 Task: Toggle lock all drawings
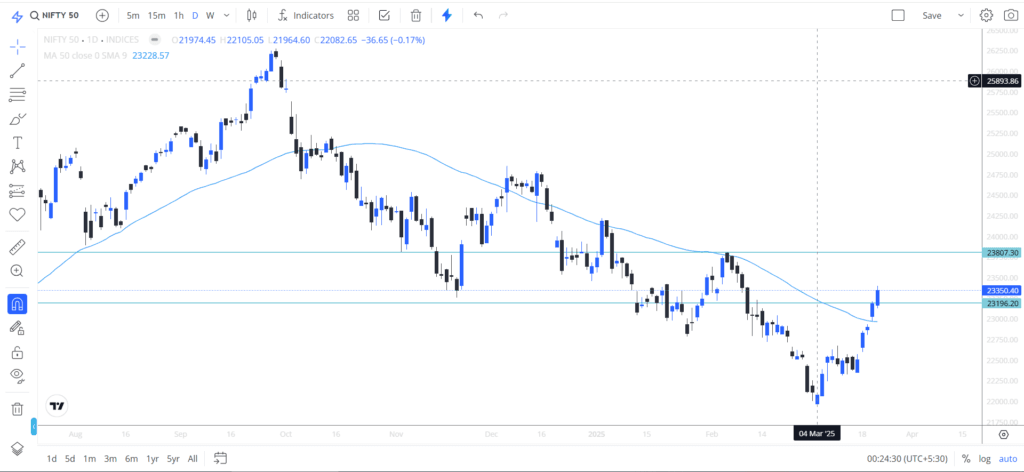18,352
